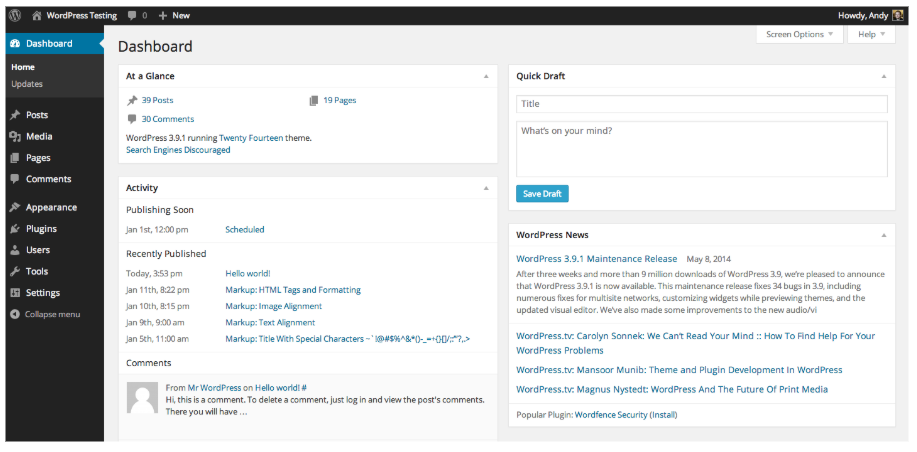917x452 pixels.
Task: Open the comments bubble icon in the admin bar
Action: pos(132,16)
